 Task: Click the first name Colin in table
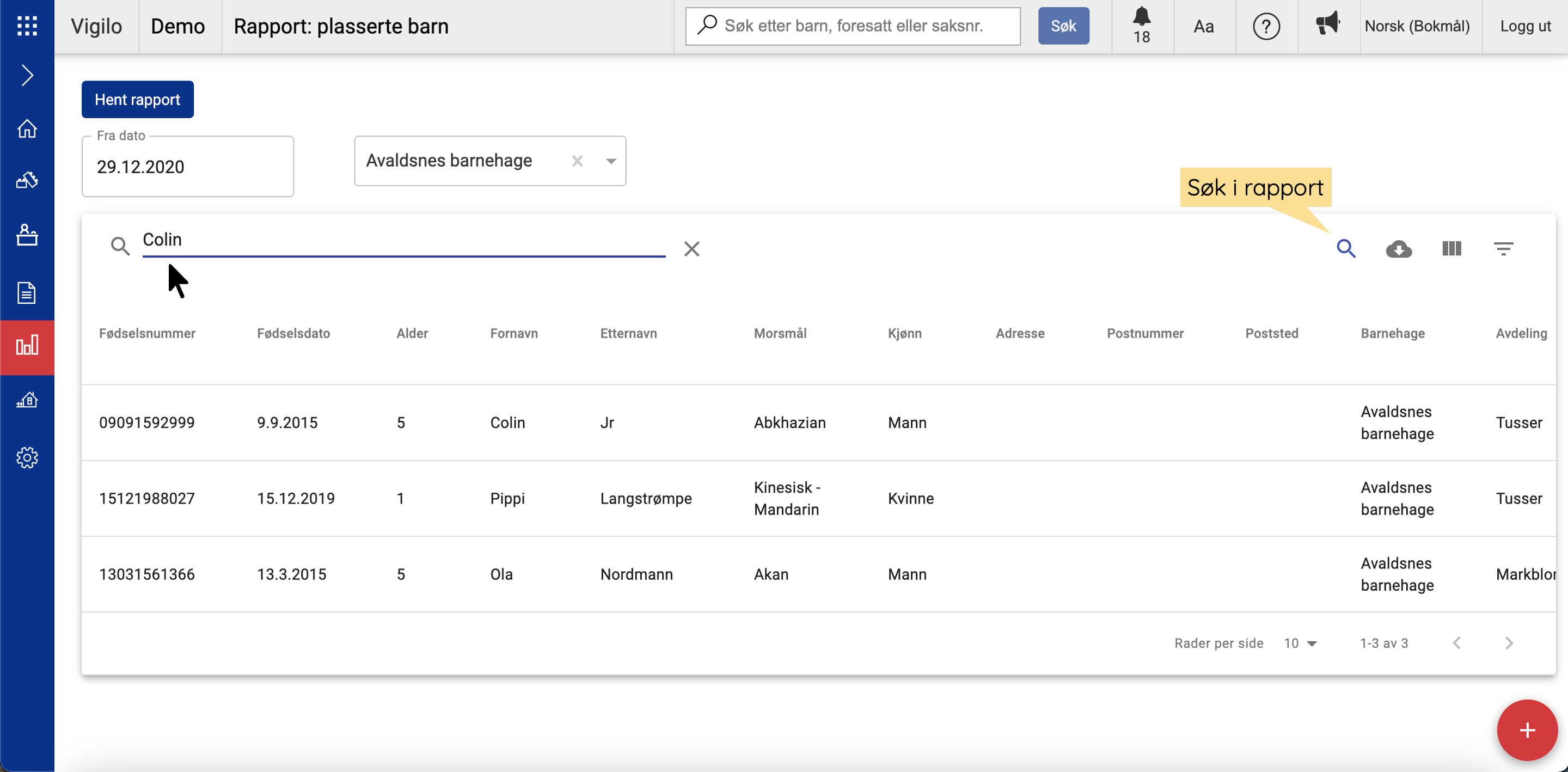coord(507,422)
